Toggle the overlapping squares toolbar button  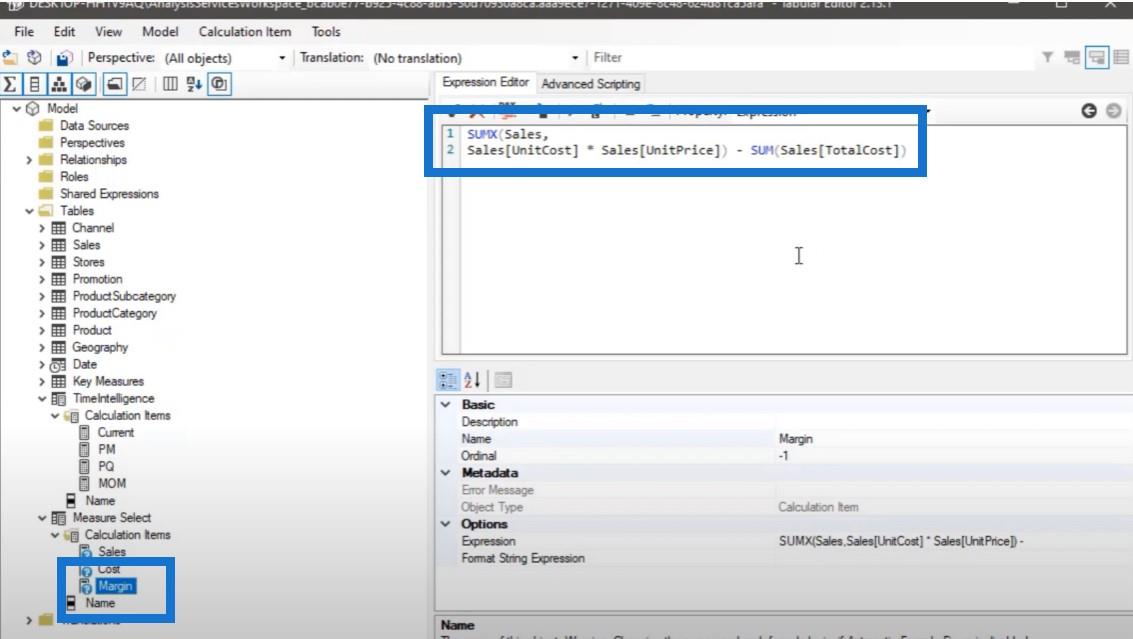click(x=219, y=84)
